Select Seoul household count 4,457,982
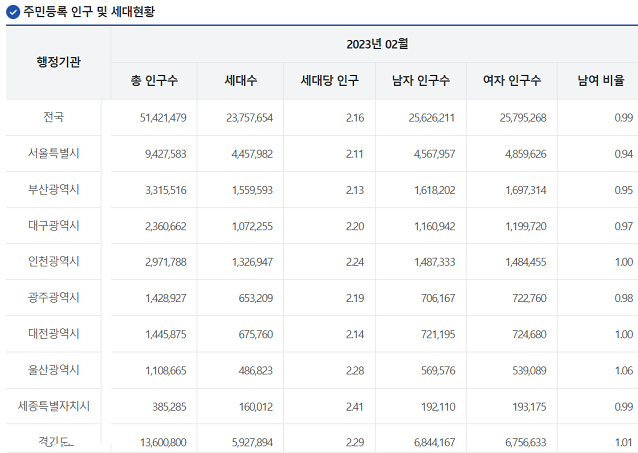The image size is (638, 453). [x=252, y=154]
